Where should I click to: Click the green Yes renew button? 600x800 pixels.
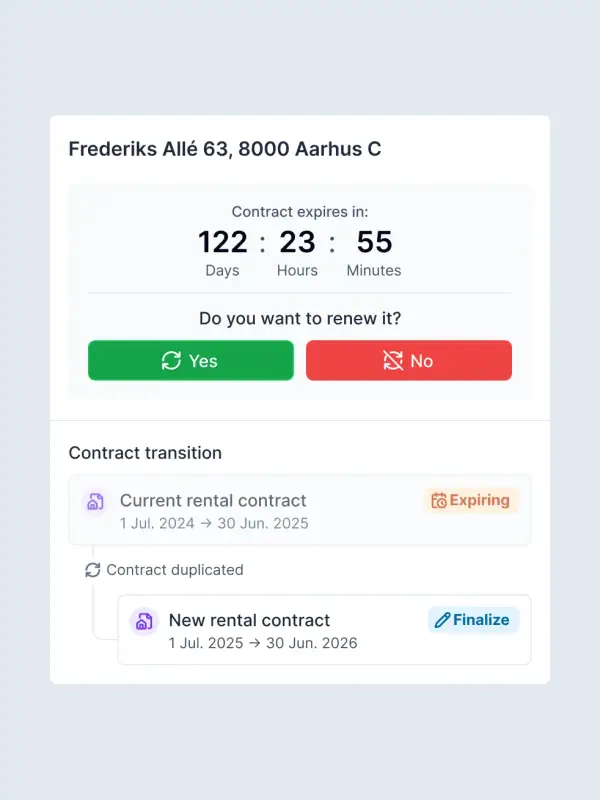[x=190, y=361]
